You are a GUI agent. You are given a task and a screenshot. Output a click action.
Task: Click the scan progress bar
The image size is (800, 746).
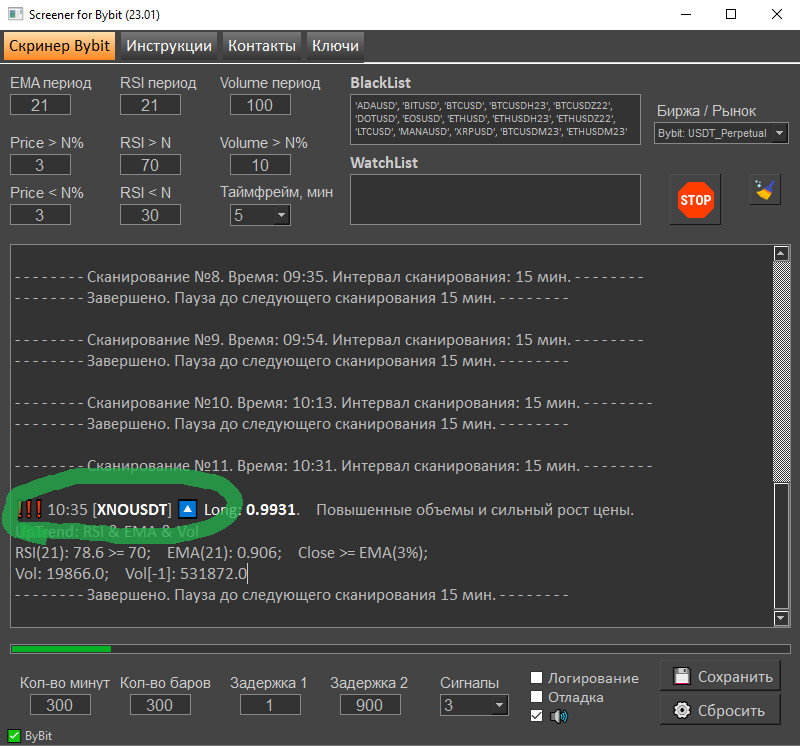click(x=400, y=649)
